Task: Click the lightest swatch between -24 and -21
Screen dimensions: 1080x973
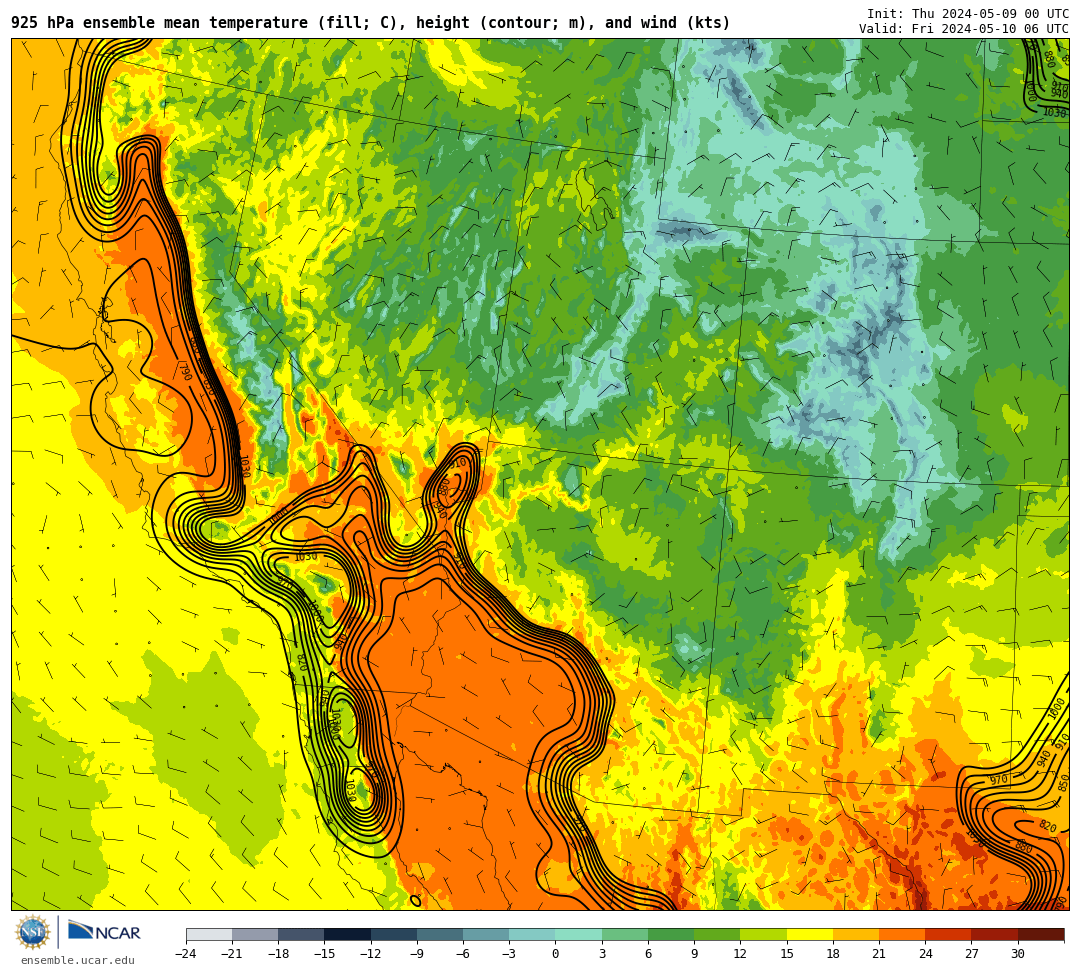Action: pos(209,934)
